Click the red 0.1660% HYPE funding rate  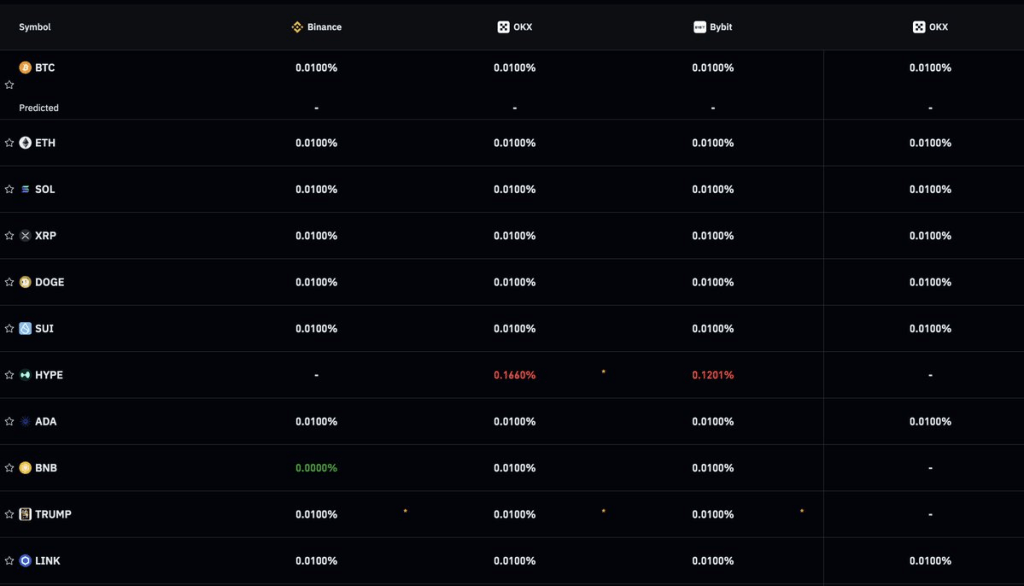514,375
